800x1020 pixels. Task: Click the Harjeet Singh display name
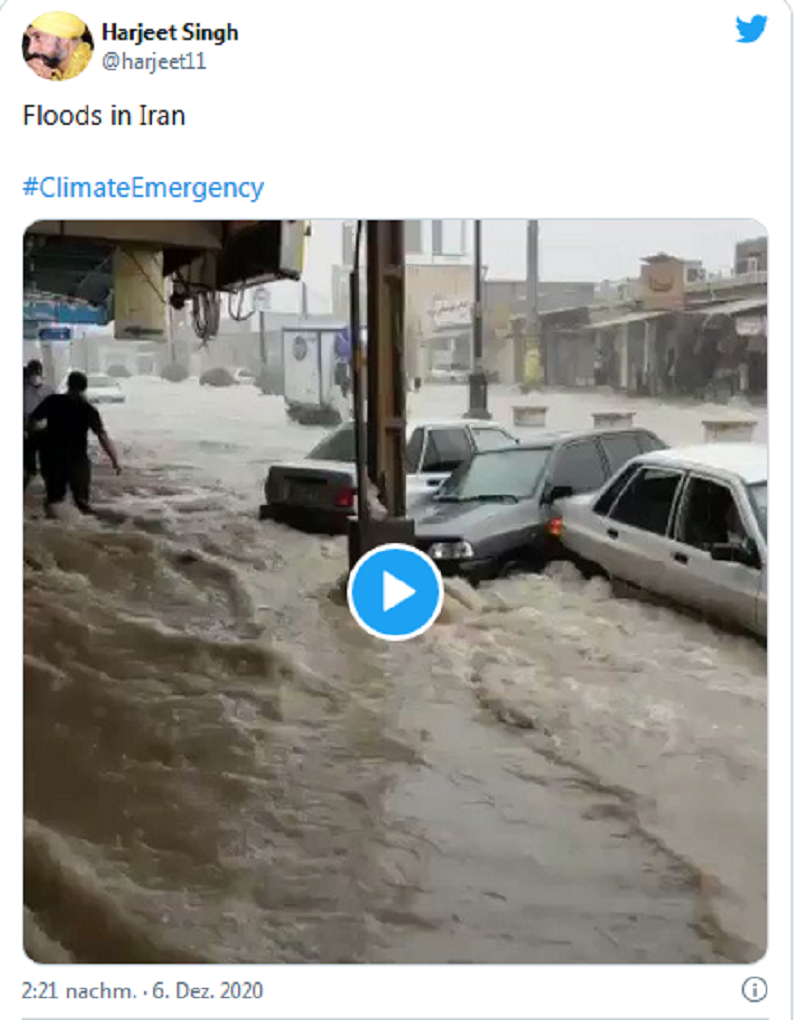170,33
